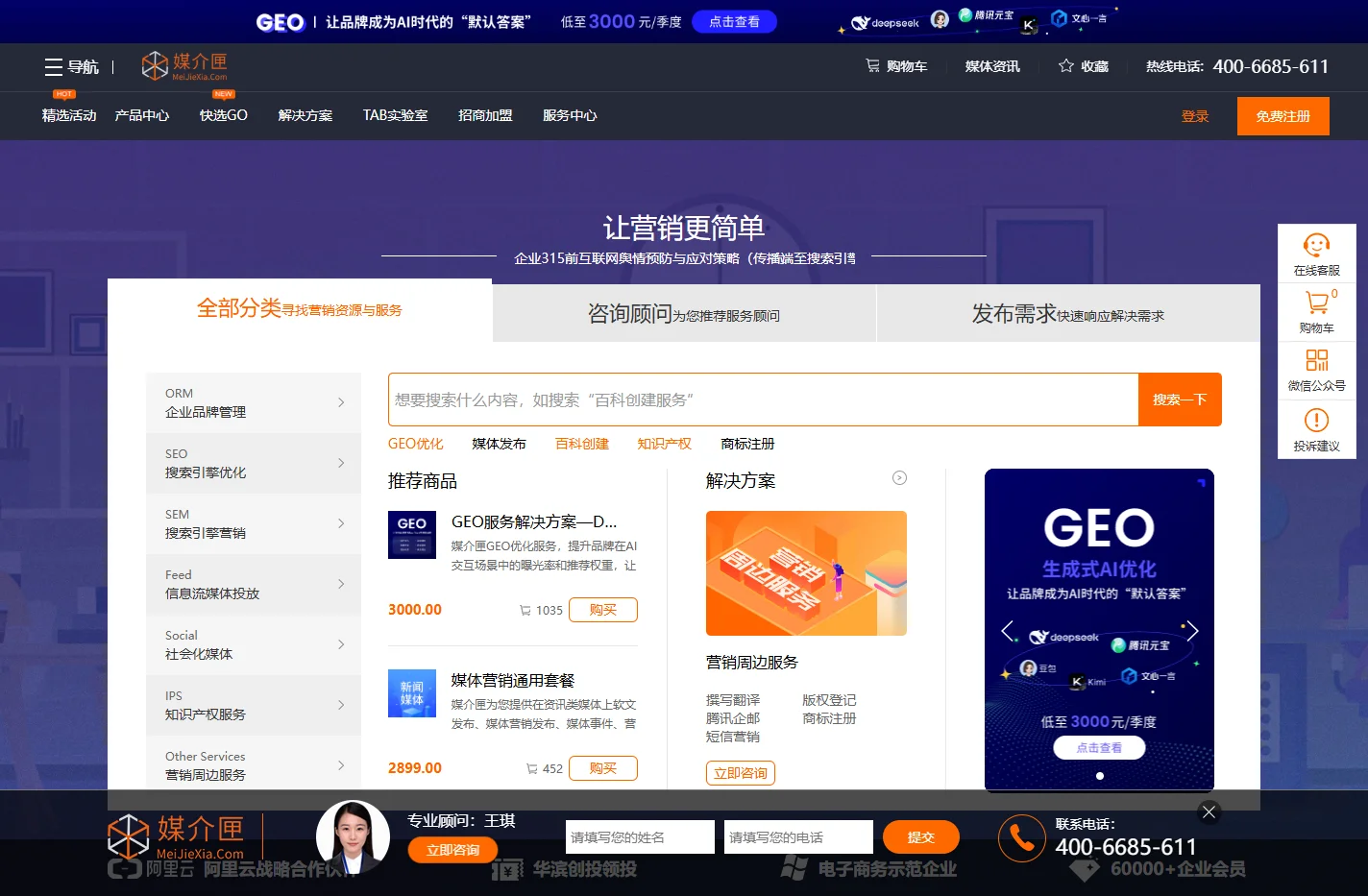Select 知识产权 search keyword
Image resolution: width=1368 pixels, height=896 pixels.
(665, 444)
